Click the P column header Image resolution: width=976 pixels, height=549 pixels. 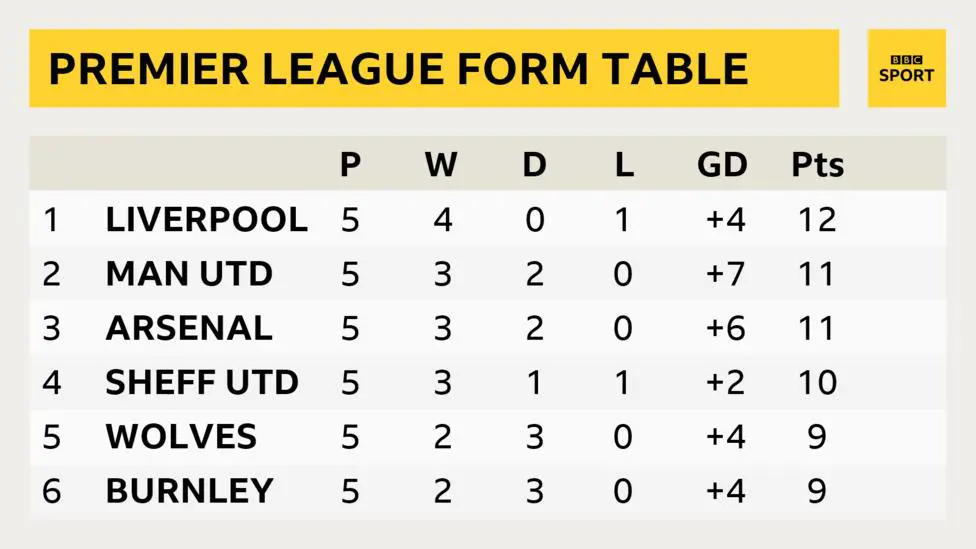[350, 164]
